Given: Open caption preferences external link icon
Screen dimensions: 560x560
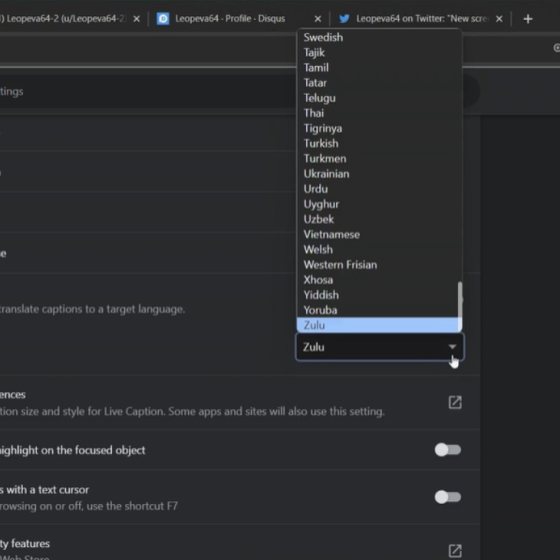Looking at the screenshot, I should [455, 402].
